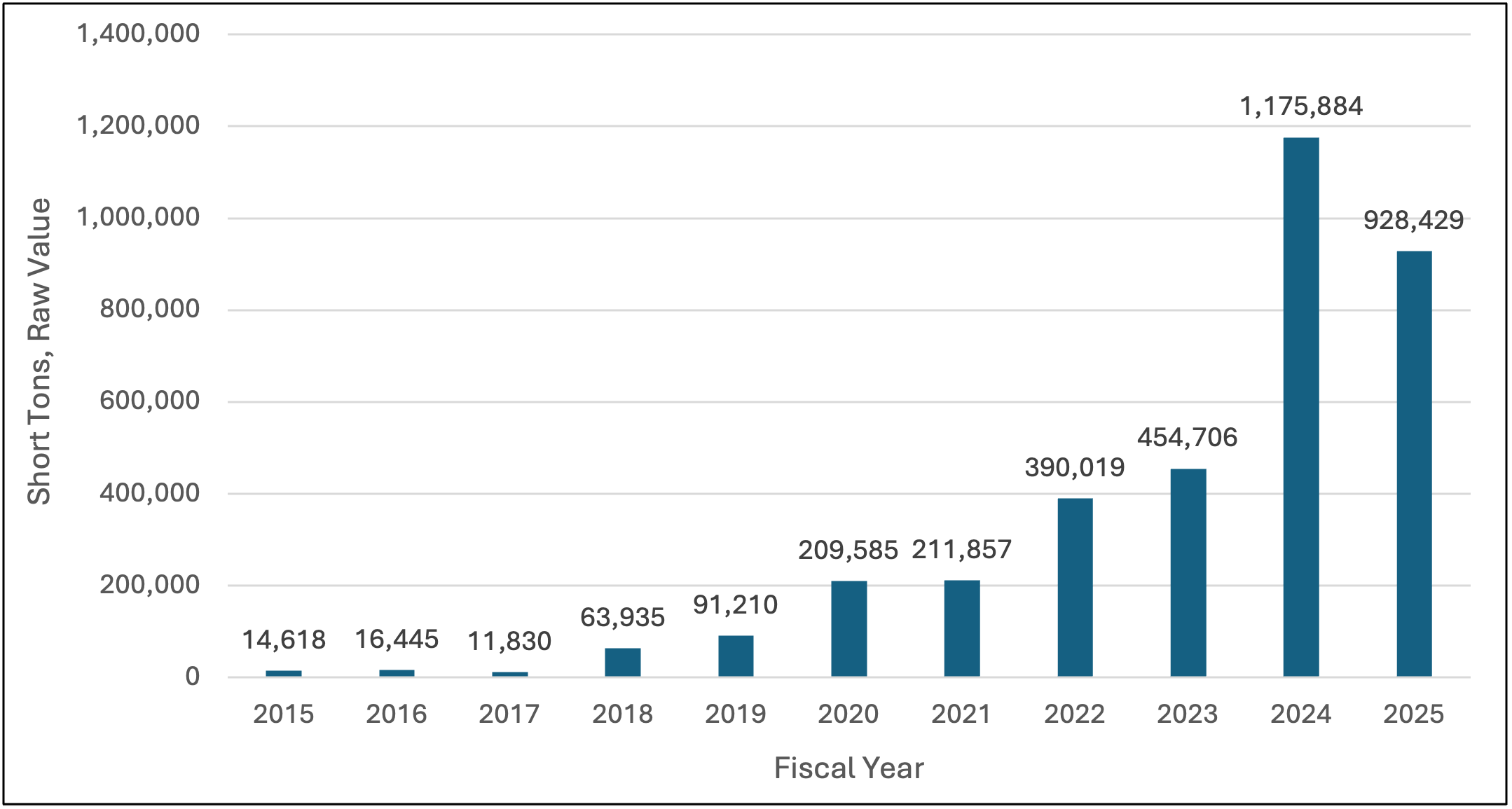1512x809 pixels.
Task: Click the 2015 x-axis label
Action: [x=284, y=714]
